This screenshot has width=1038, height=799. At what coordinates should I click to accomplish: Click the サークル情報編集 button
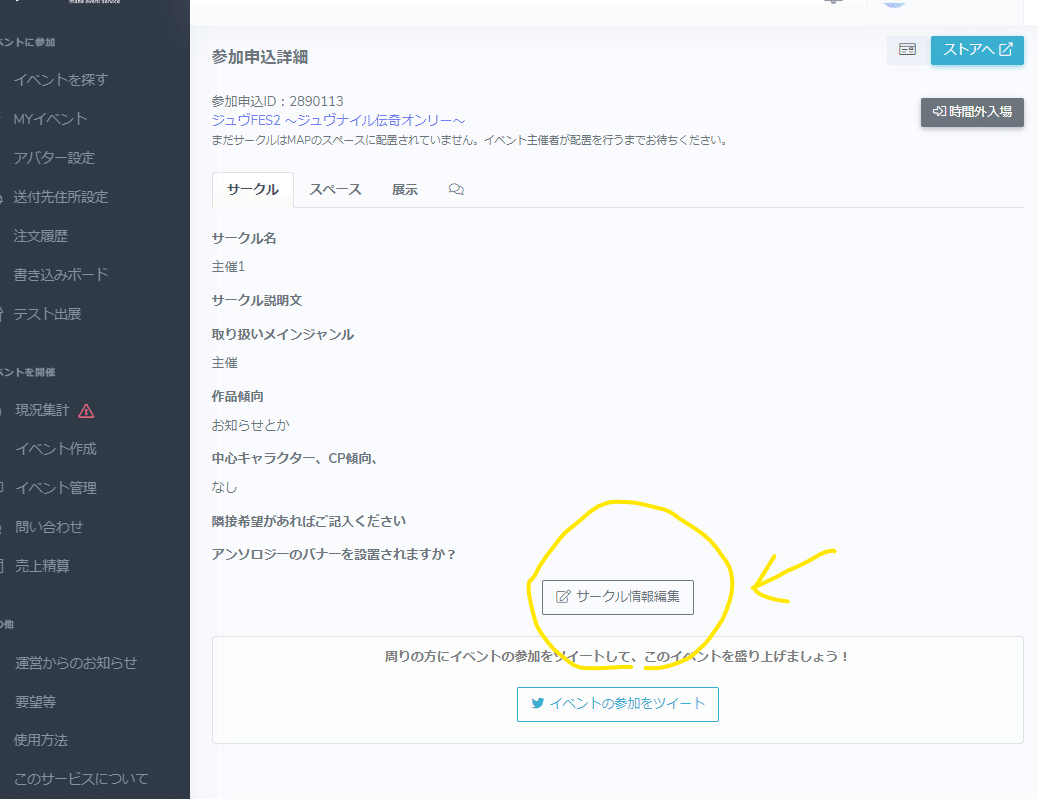pyautogui.click(x=618, y=597)
